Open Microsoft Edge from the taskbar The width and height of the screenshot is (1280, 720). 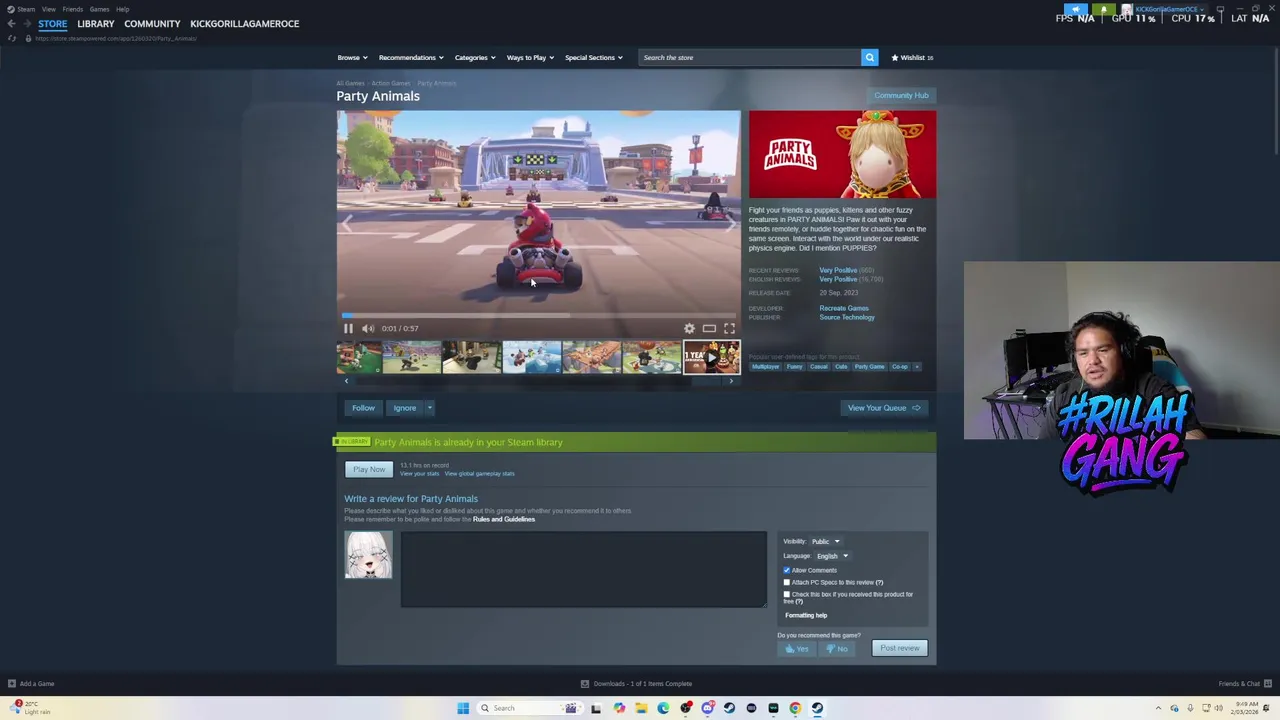663,708
